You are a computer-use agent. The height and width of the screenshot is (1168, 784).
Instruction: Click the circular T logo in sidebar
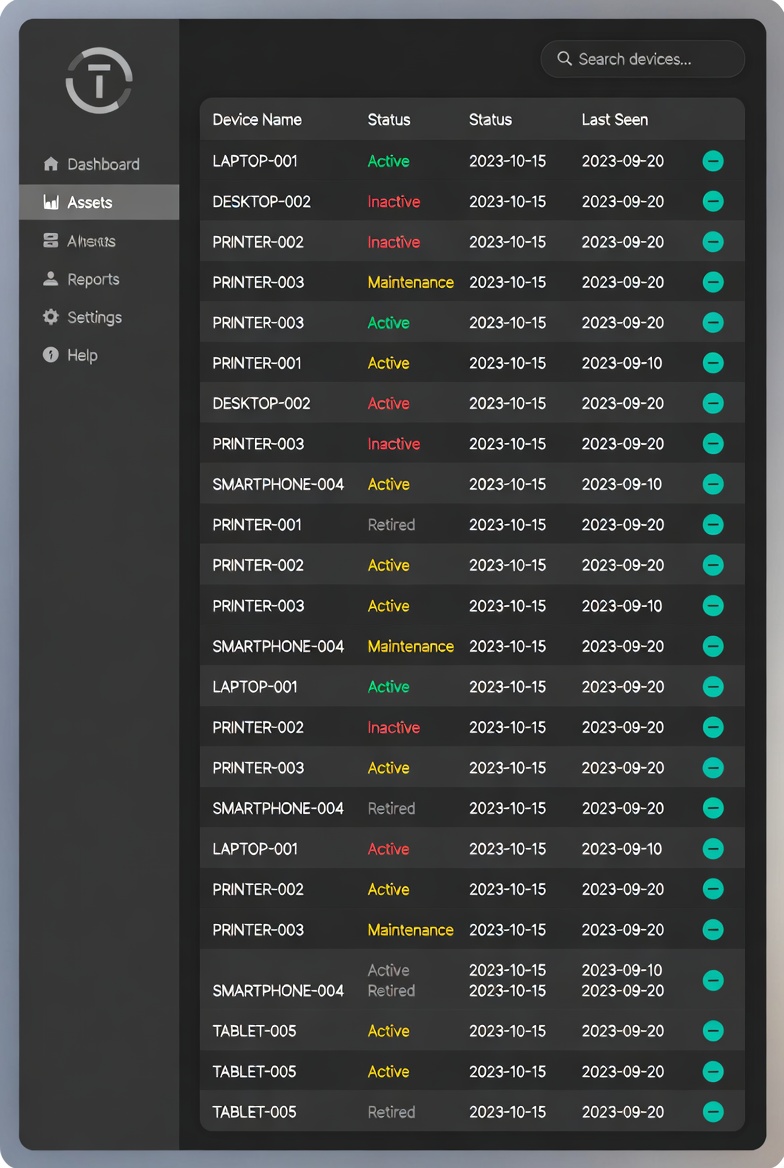98,81
